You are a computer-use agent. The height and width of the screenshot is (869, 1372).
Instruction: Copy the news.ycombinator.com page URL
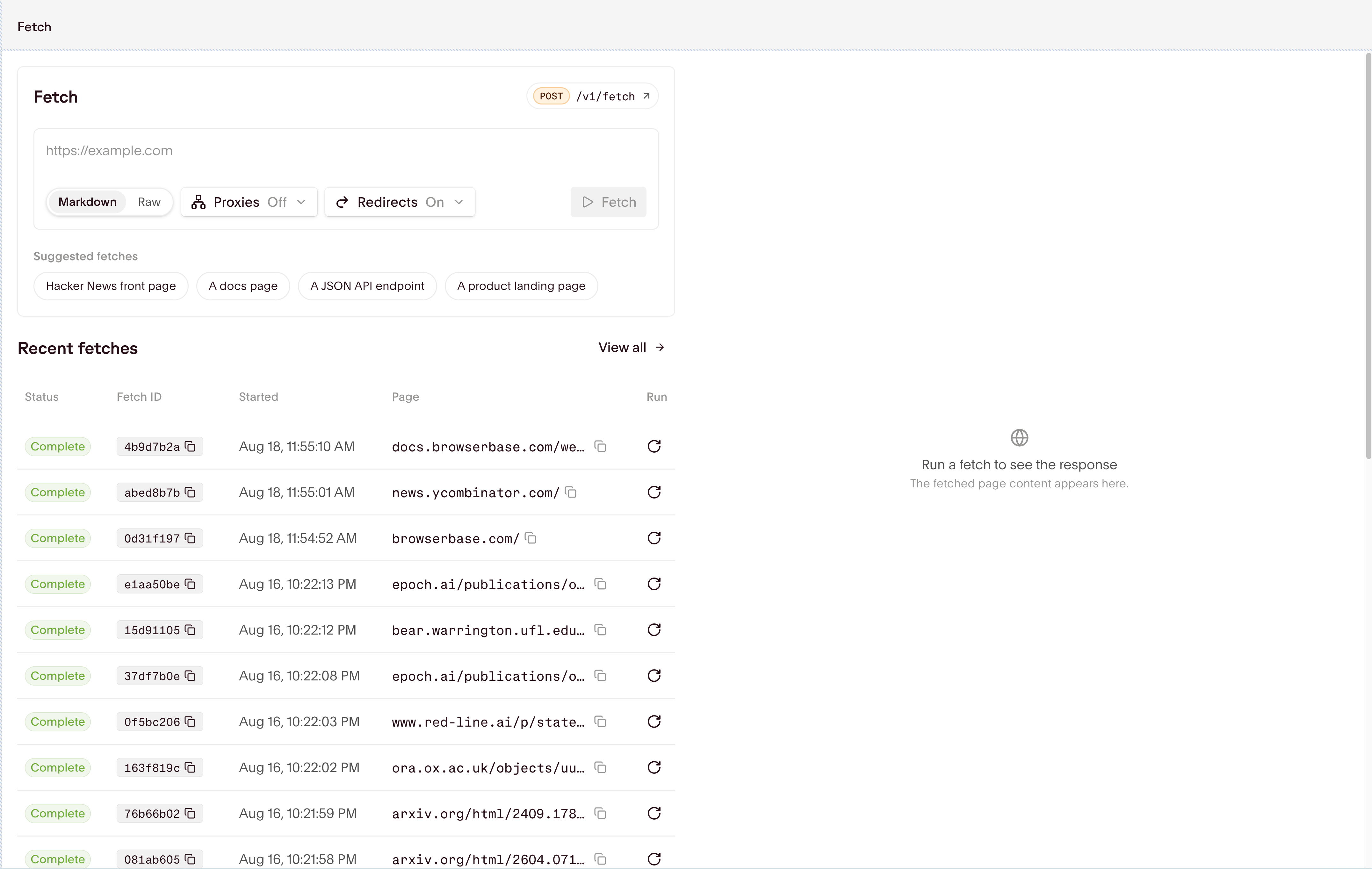point(571,492)
